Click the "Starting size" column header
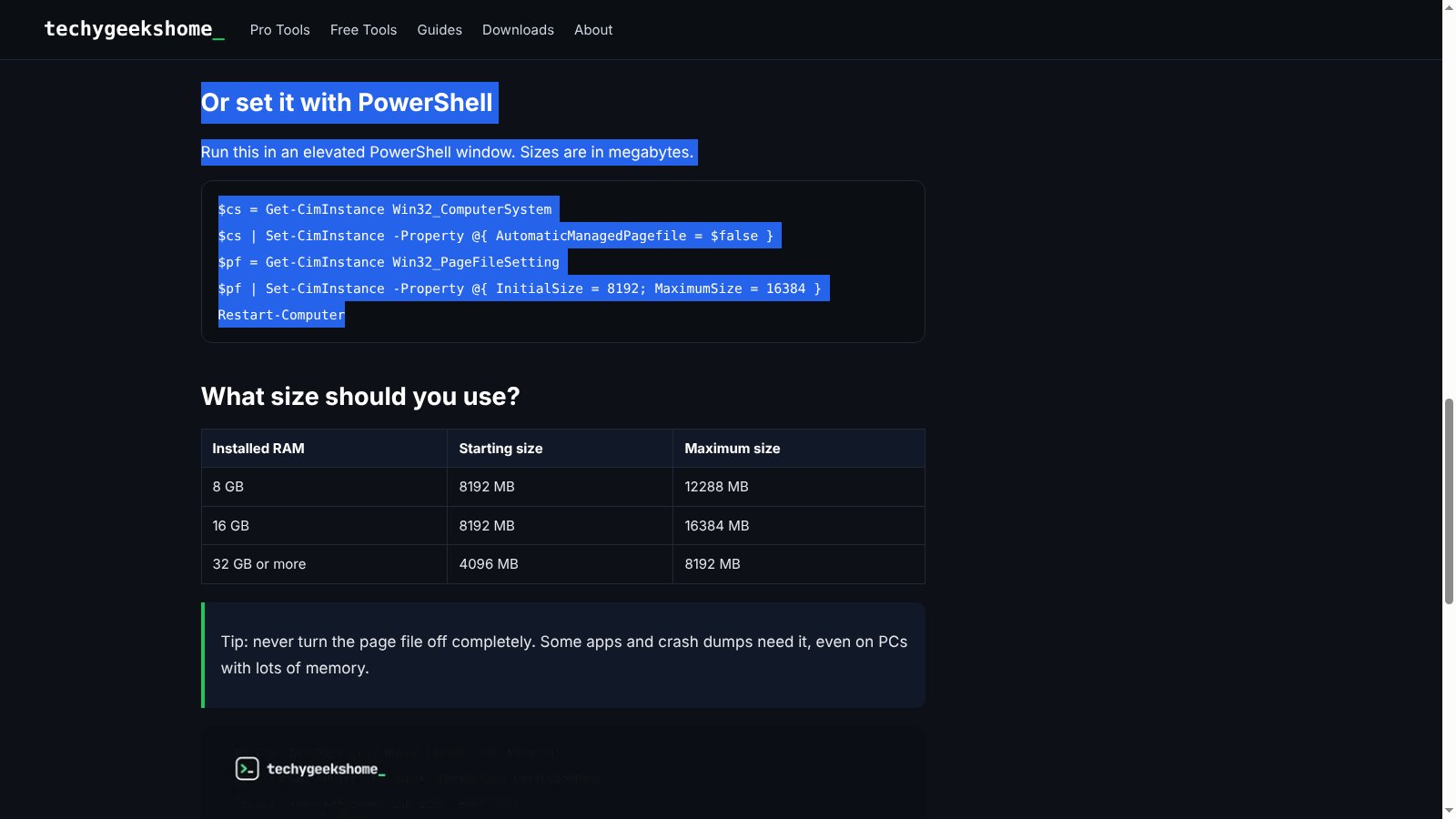This screenshot has width=1456, height=819. (x=560, y=449)
